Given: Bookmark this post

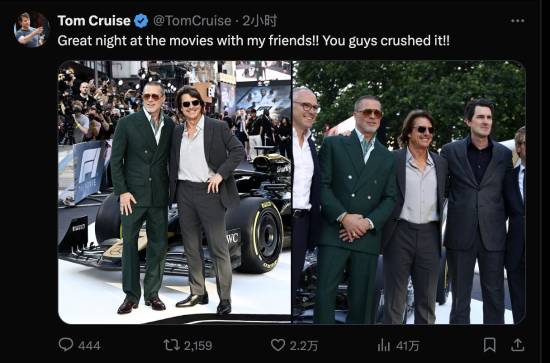Looking at the screenshot, I should 489,345.
